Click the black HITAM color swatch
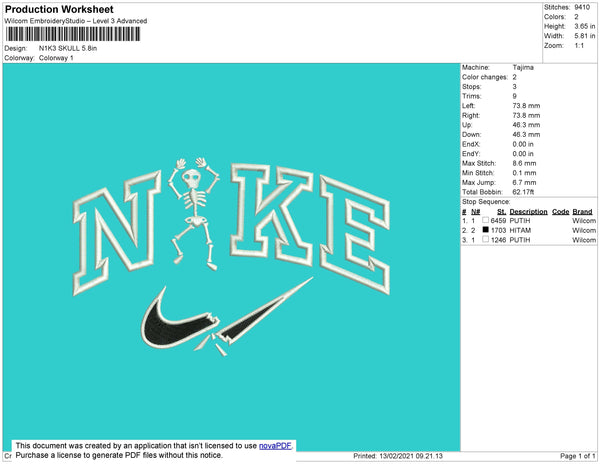This screenshot has height=464, width=600. [x=487, y=231]
